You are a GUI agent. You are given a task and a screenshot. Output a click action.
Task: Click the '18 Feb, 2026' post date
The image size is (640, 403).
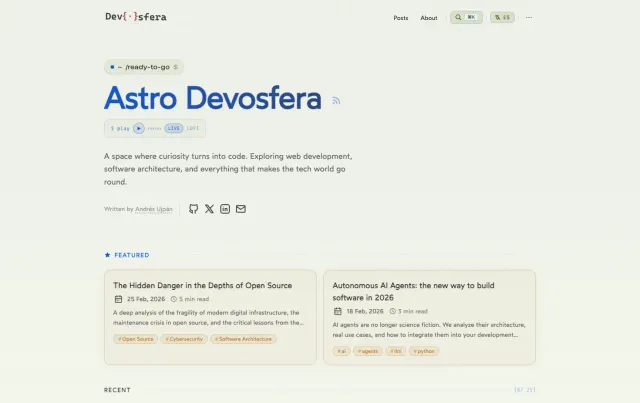[365, 311]
